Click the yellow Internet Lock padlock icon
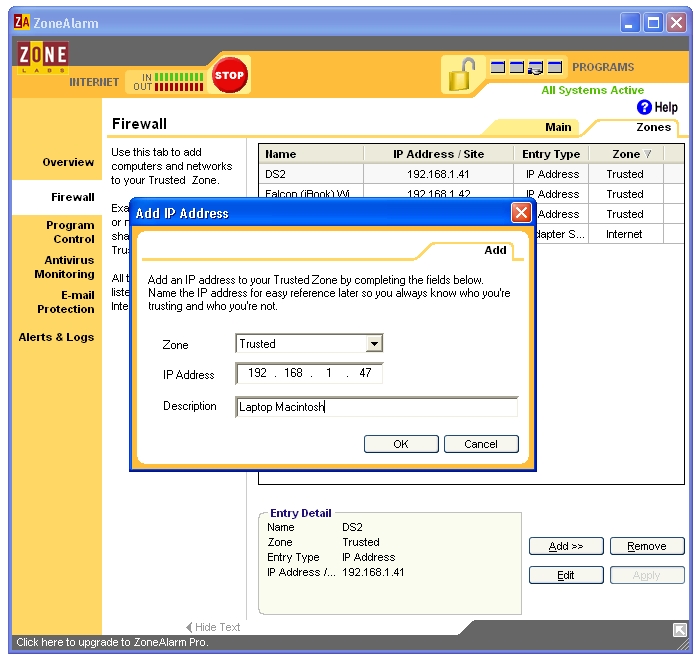 coord(461,74)
